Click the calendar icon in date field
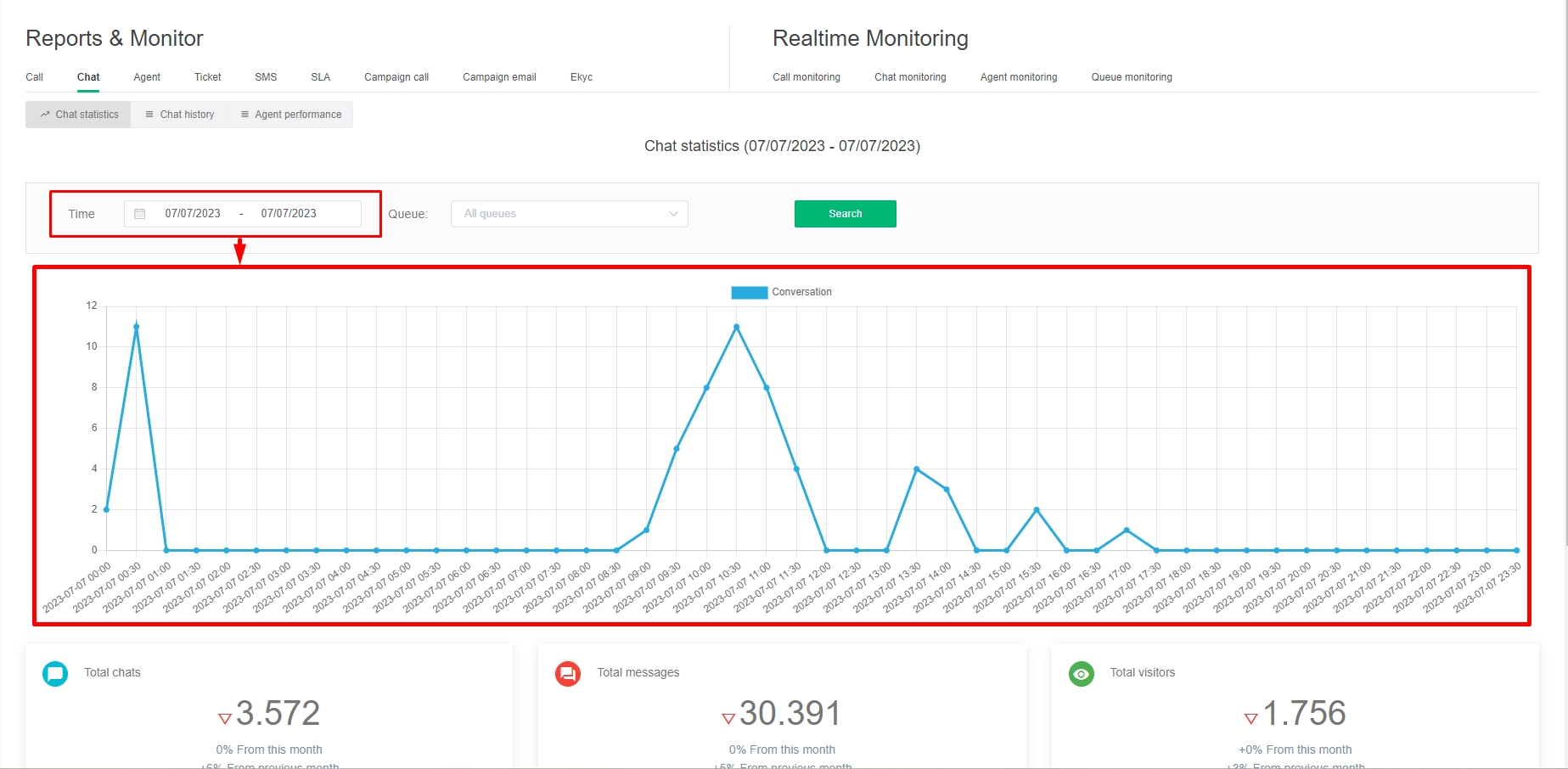The image size is (1568, 769). tap(140, 214)
